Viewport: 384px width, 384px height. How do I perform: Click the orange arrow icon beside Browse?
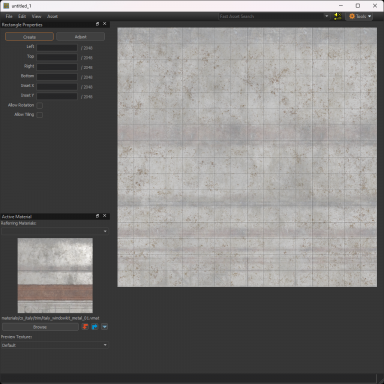(x=85, y=327)
